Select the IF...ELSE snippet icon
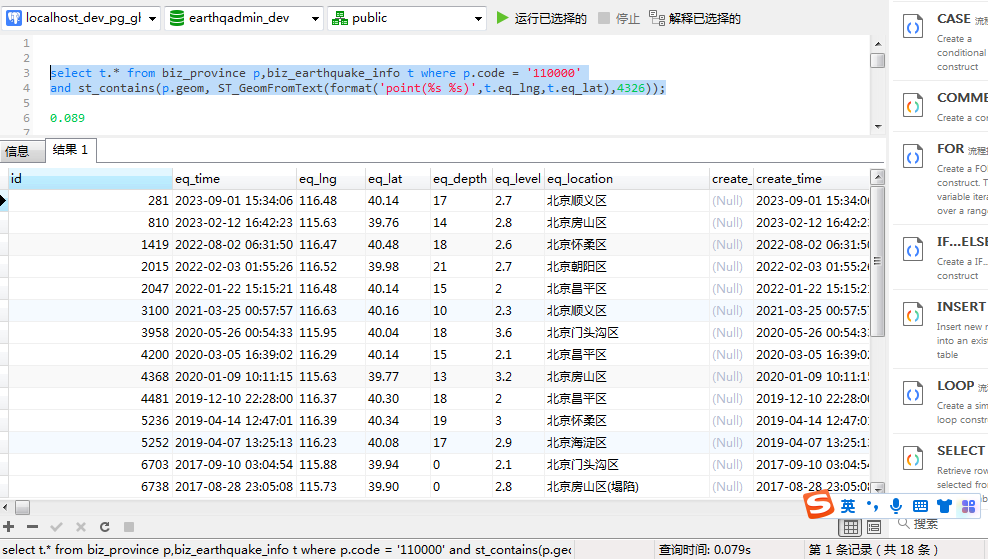Screen dimensions: 988x559 point(913,250)
